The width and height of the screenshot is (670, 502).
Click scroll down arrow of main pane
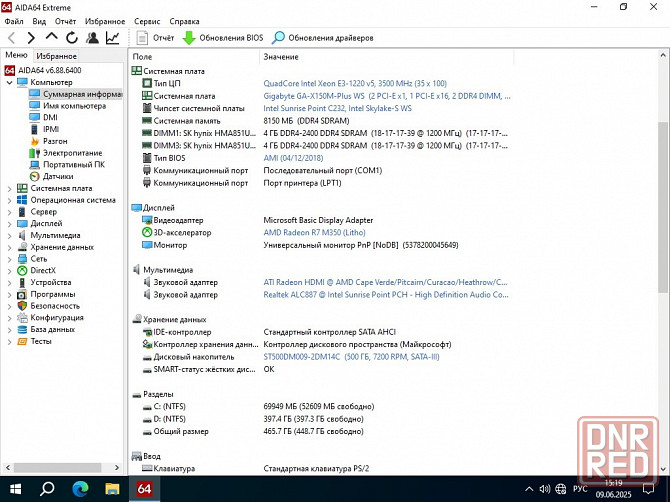(x=662, y=469)
